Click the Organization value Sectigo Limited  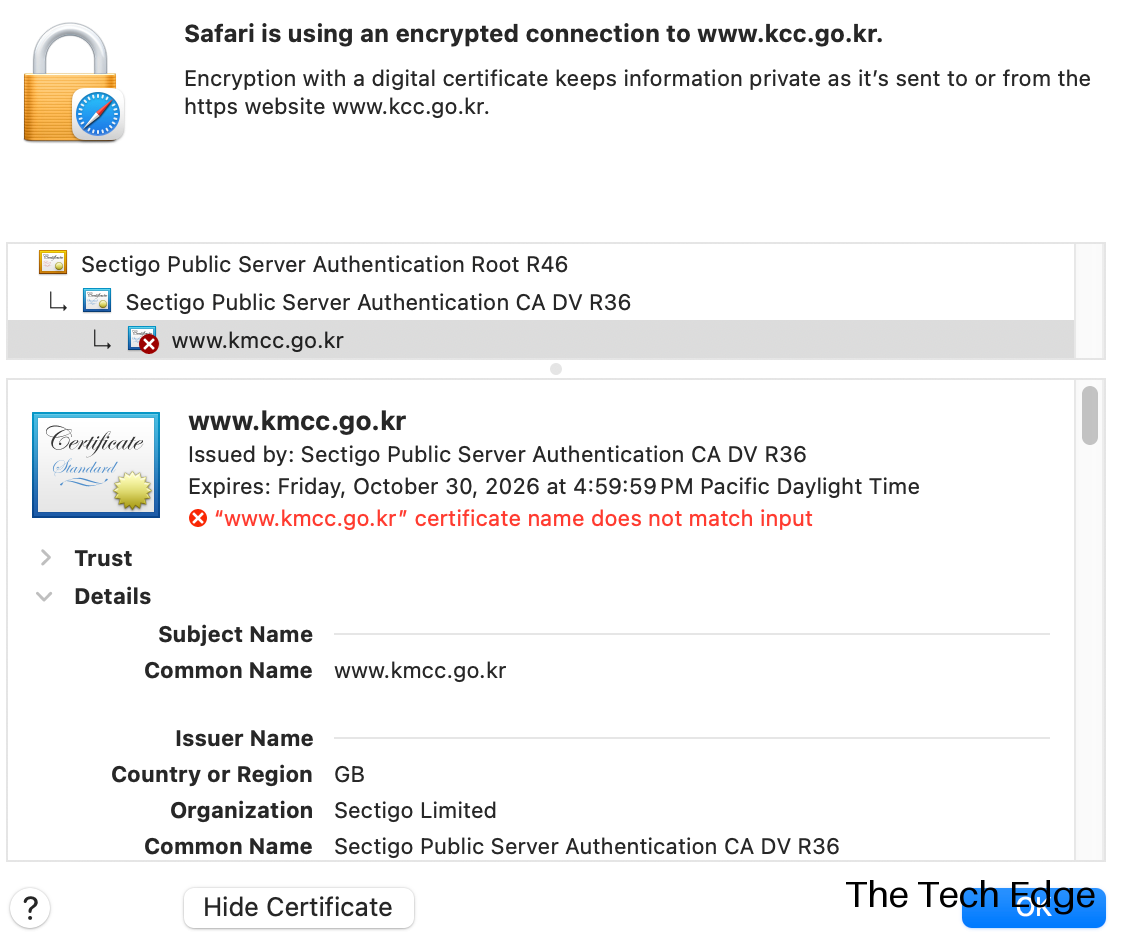[x=415, y=811]
